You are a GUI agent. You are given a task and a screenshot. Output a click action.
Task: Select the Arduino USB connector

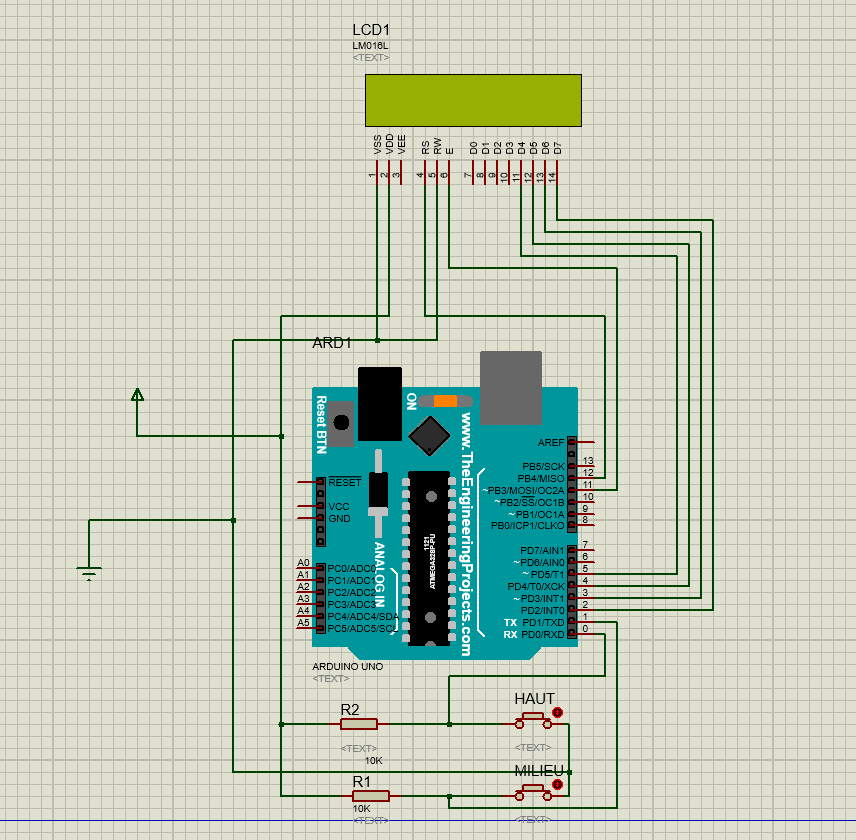pos(511,388)
